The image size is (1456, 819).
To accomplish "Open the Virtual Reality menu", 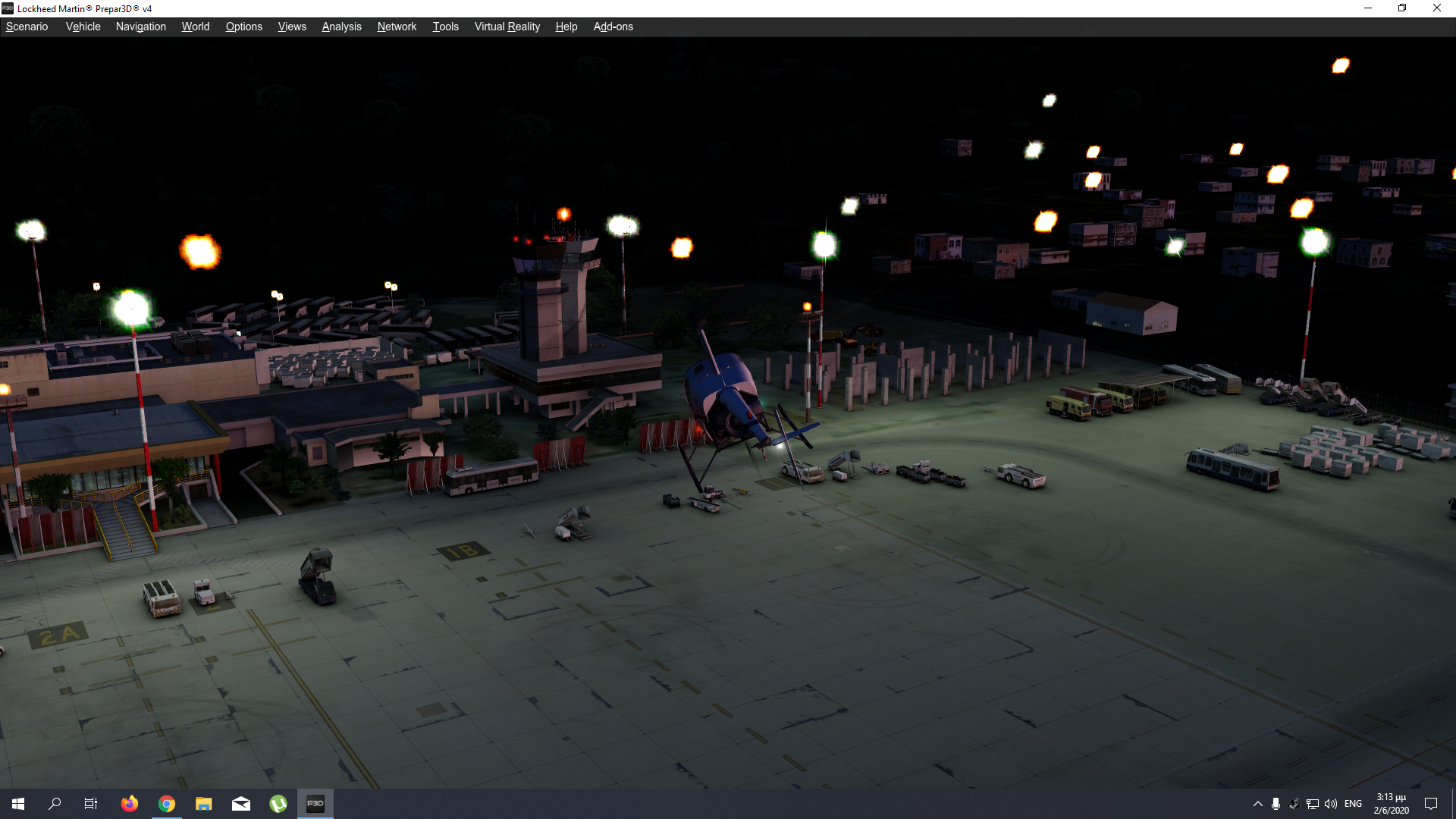I will point(507,27).
